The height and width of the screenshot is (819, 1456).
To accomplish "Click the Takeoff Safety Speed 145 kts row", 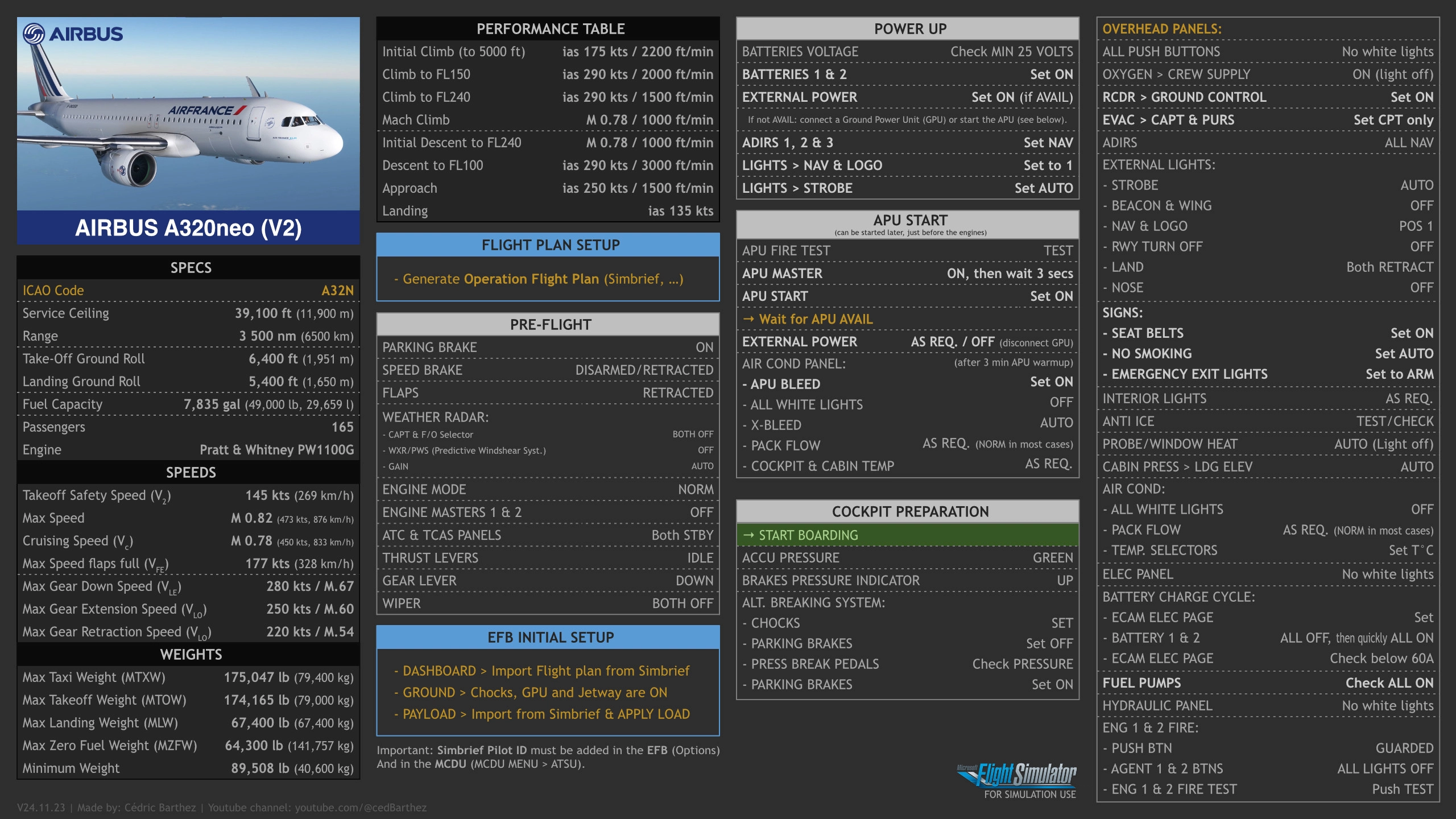I will 188,495.
